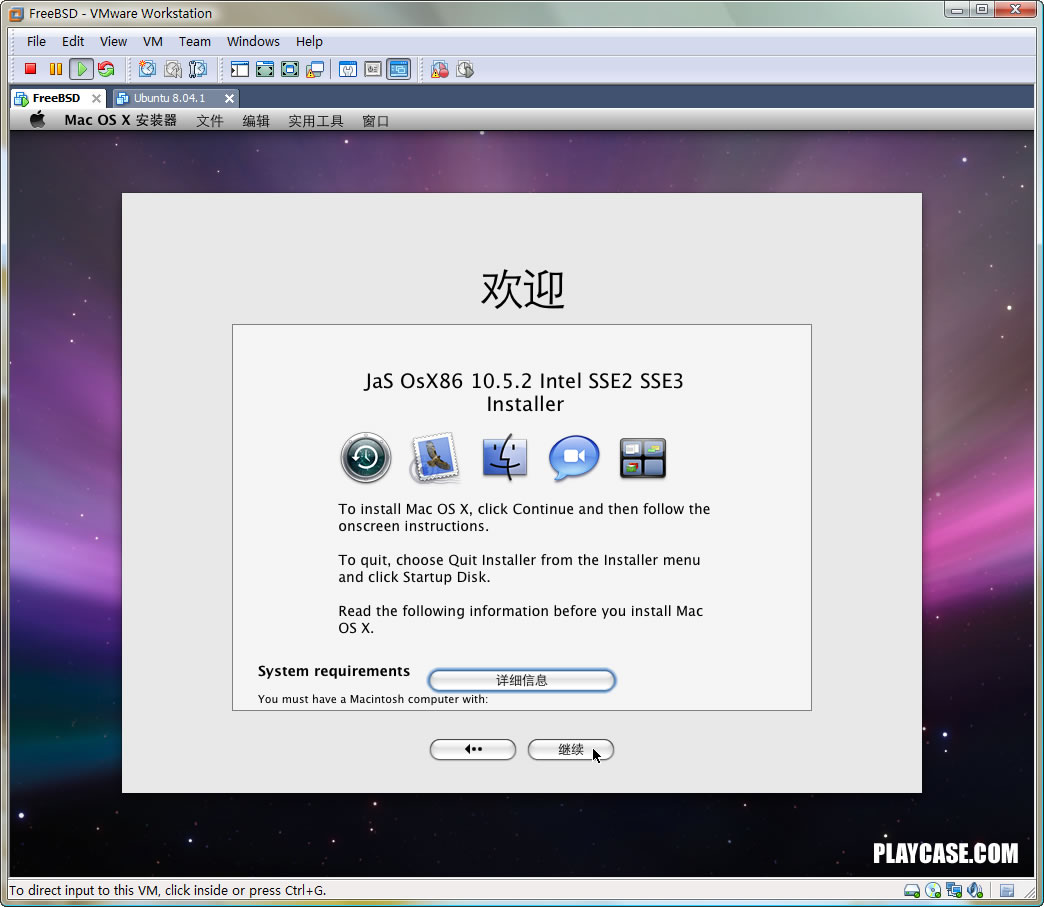Click the Reset VM icon
The width and height of the screenshot is (1044, 907).
point(106,69)
